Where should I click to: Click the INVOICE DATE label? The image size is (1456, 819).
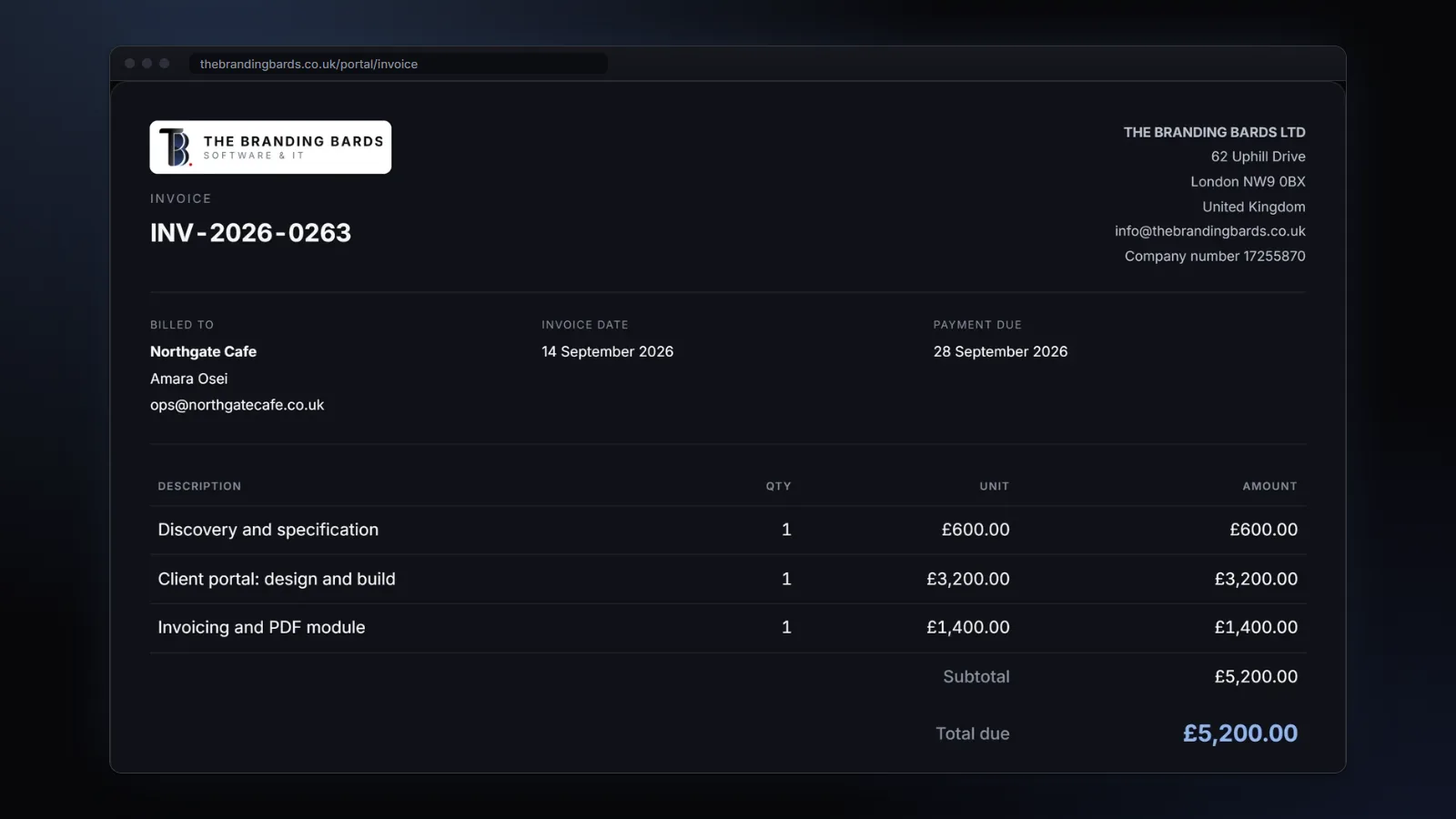coord(585,325)
